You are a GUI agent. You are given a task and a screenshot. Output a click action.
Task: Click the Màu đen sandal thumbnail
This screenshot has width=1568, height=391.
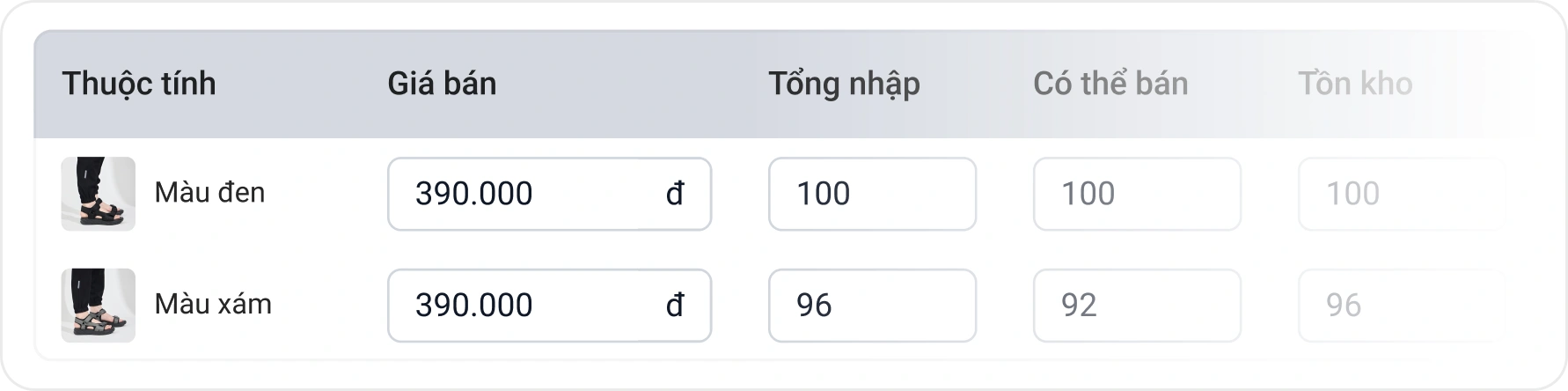pos(99,194)
